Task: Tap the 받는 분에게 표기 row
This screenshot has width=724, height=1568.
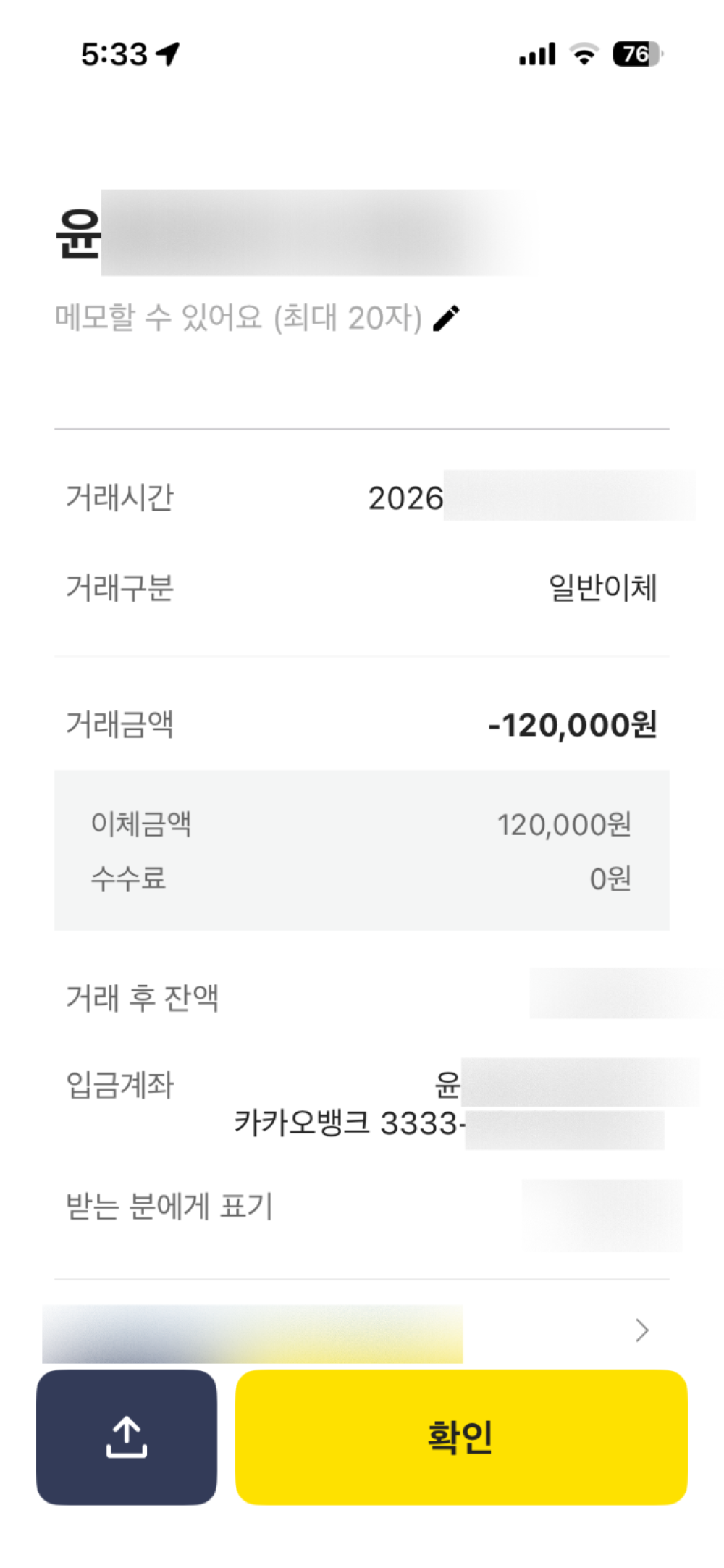Action: click(x=362, y=1207)
